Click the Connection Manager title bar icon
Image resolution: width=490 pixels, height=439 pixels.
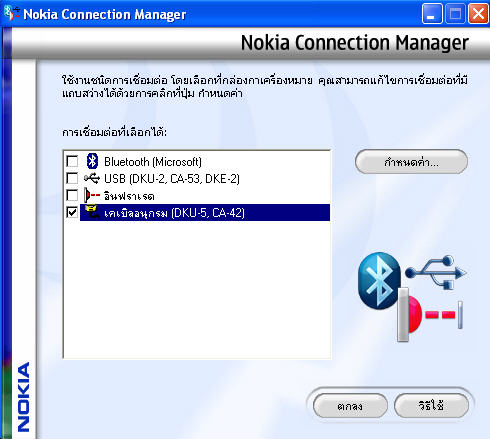(x=12, y=13)
